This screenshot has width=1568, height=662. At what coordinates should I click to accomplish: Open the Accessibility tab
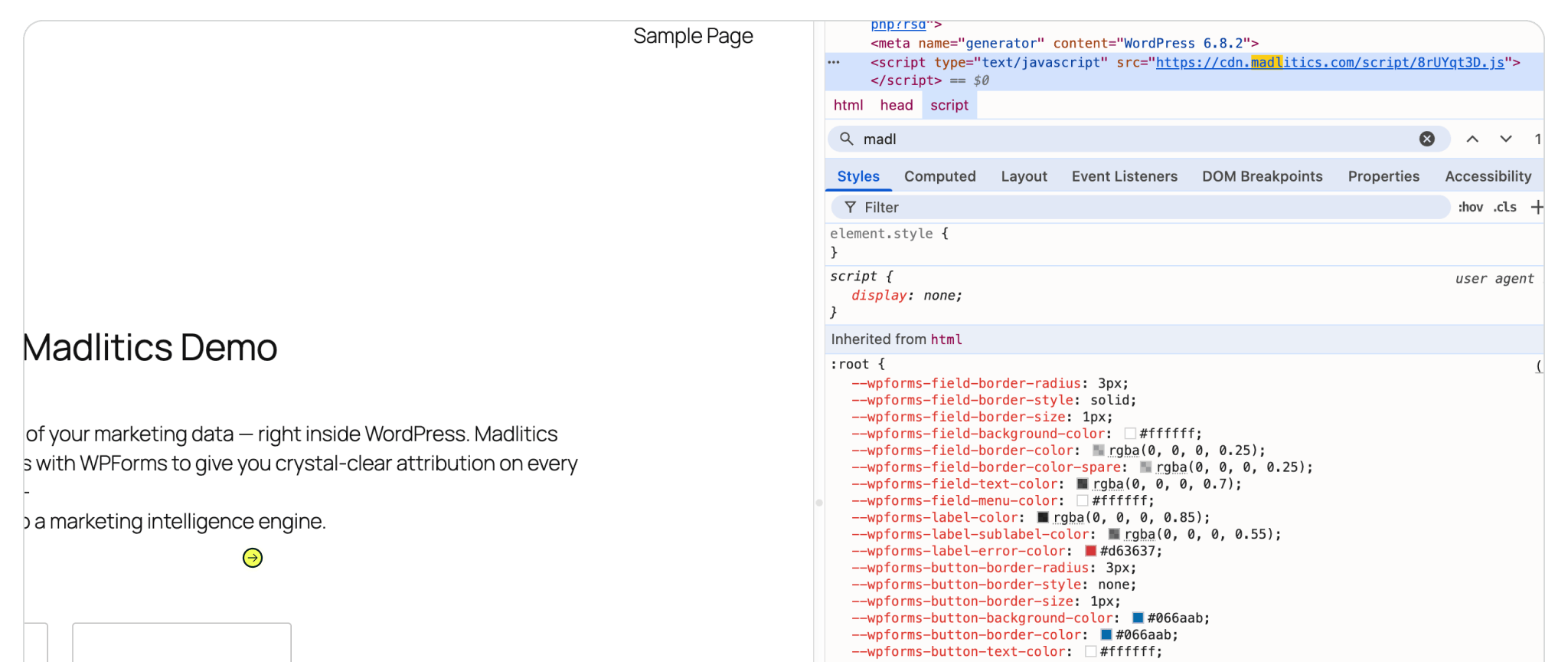(x=1488, y=176)
